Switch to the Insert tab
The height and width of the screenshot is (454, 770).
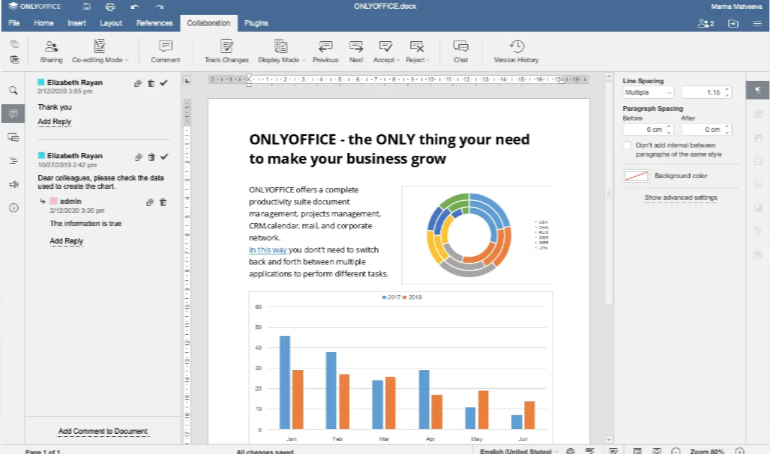coord(76,23)
